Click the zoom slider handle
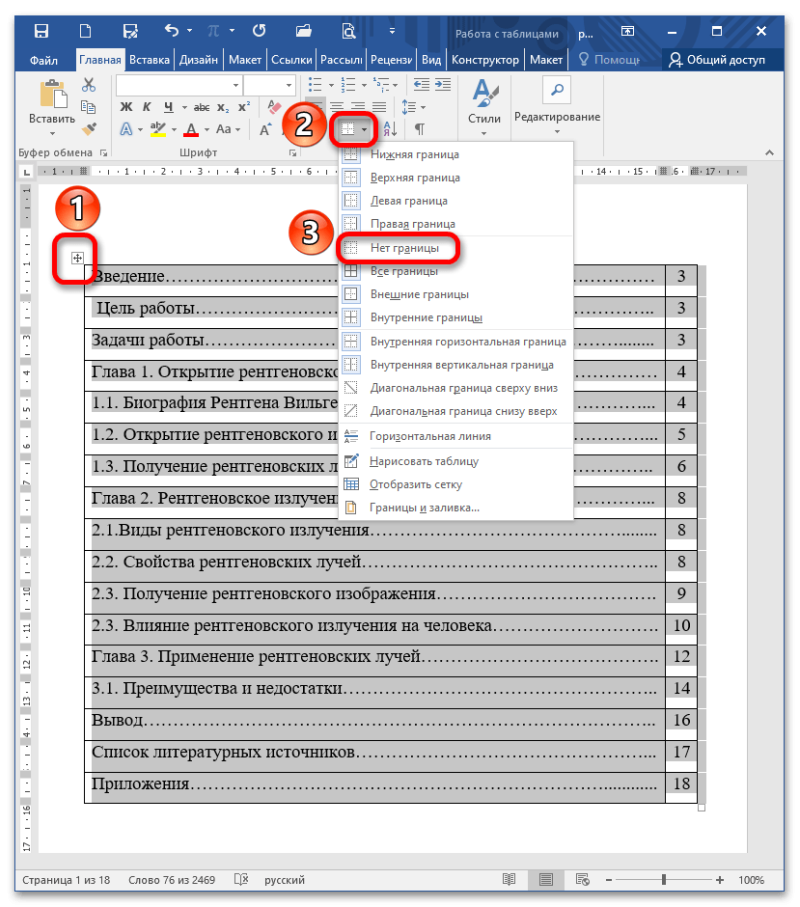 (663, 879)
